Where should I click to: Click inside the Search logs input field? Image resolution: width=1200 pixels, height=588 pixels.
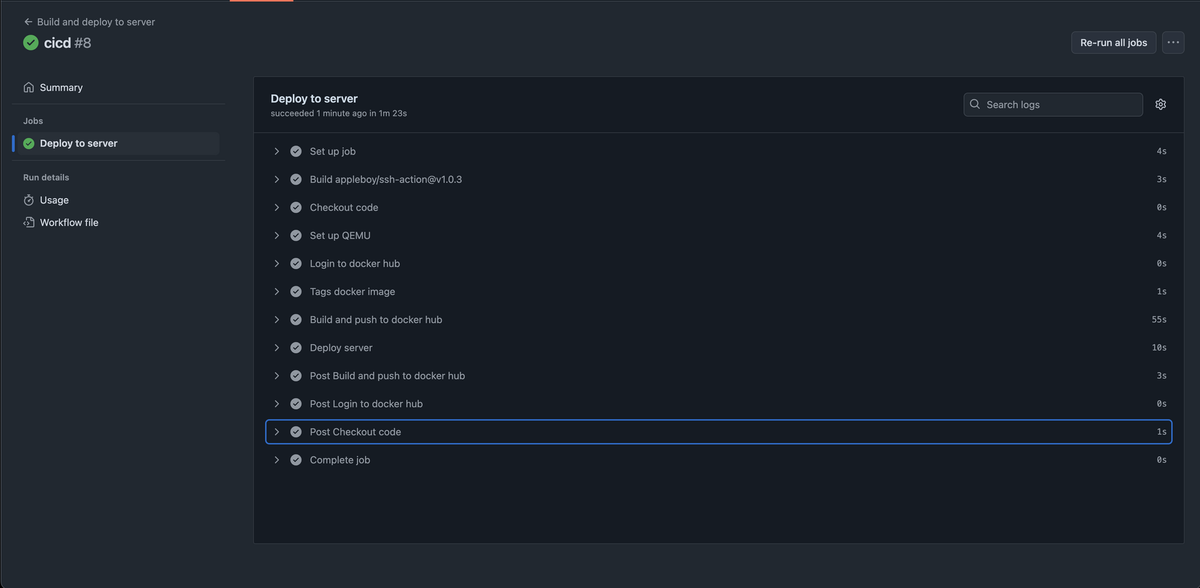(1050, 104)
